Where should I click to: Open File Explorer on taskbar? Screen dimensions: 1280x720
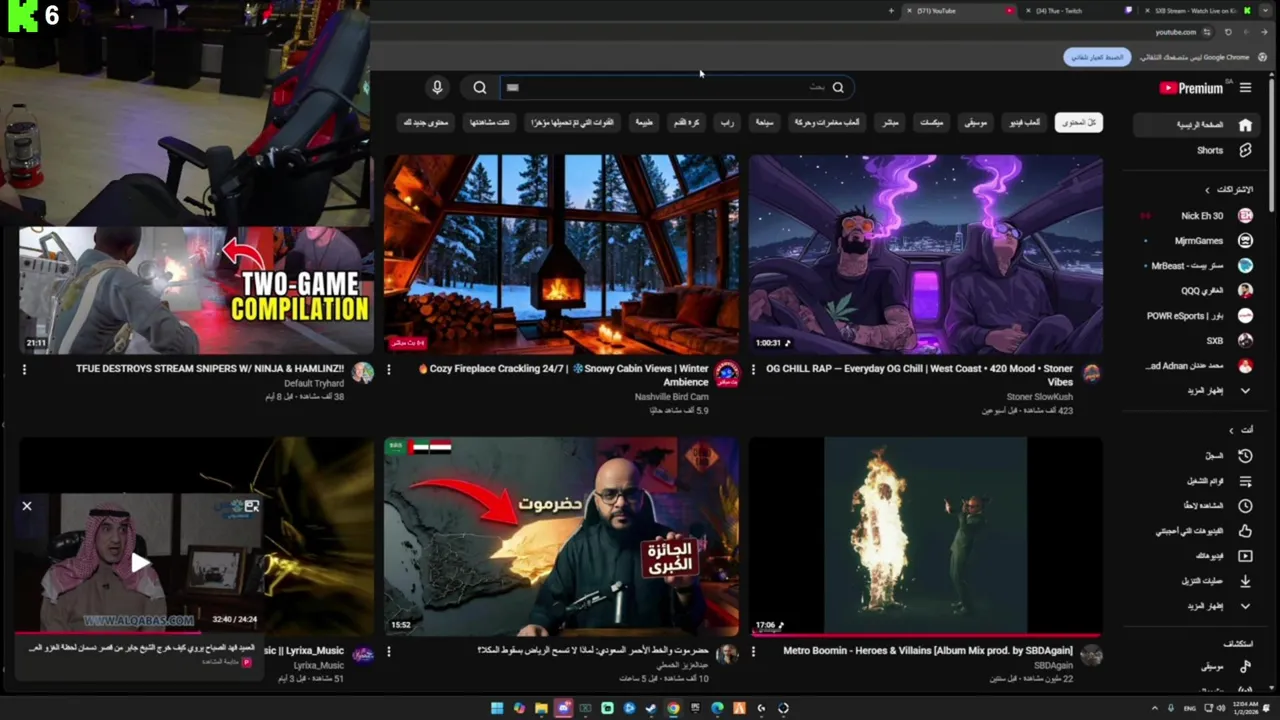tap(541, 708)
